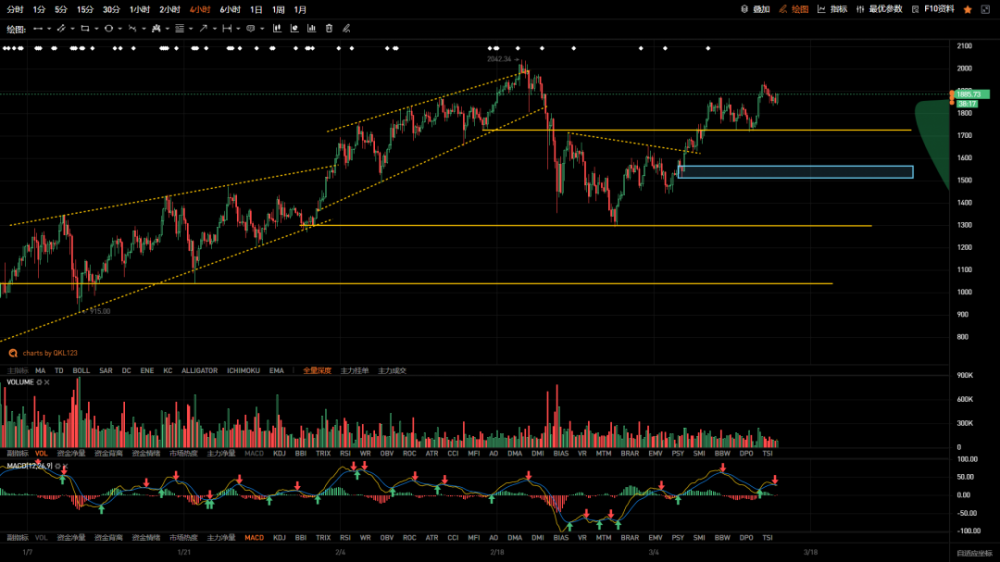Switch to the 1日 timeframe
This screenshot has height=562, width=1000.
pyautogui.click(x=256, y=9)
